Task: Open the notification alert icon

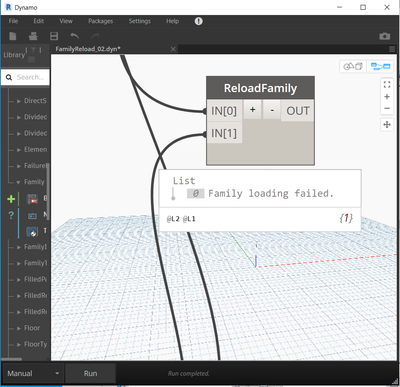Action: point(198,21)
